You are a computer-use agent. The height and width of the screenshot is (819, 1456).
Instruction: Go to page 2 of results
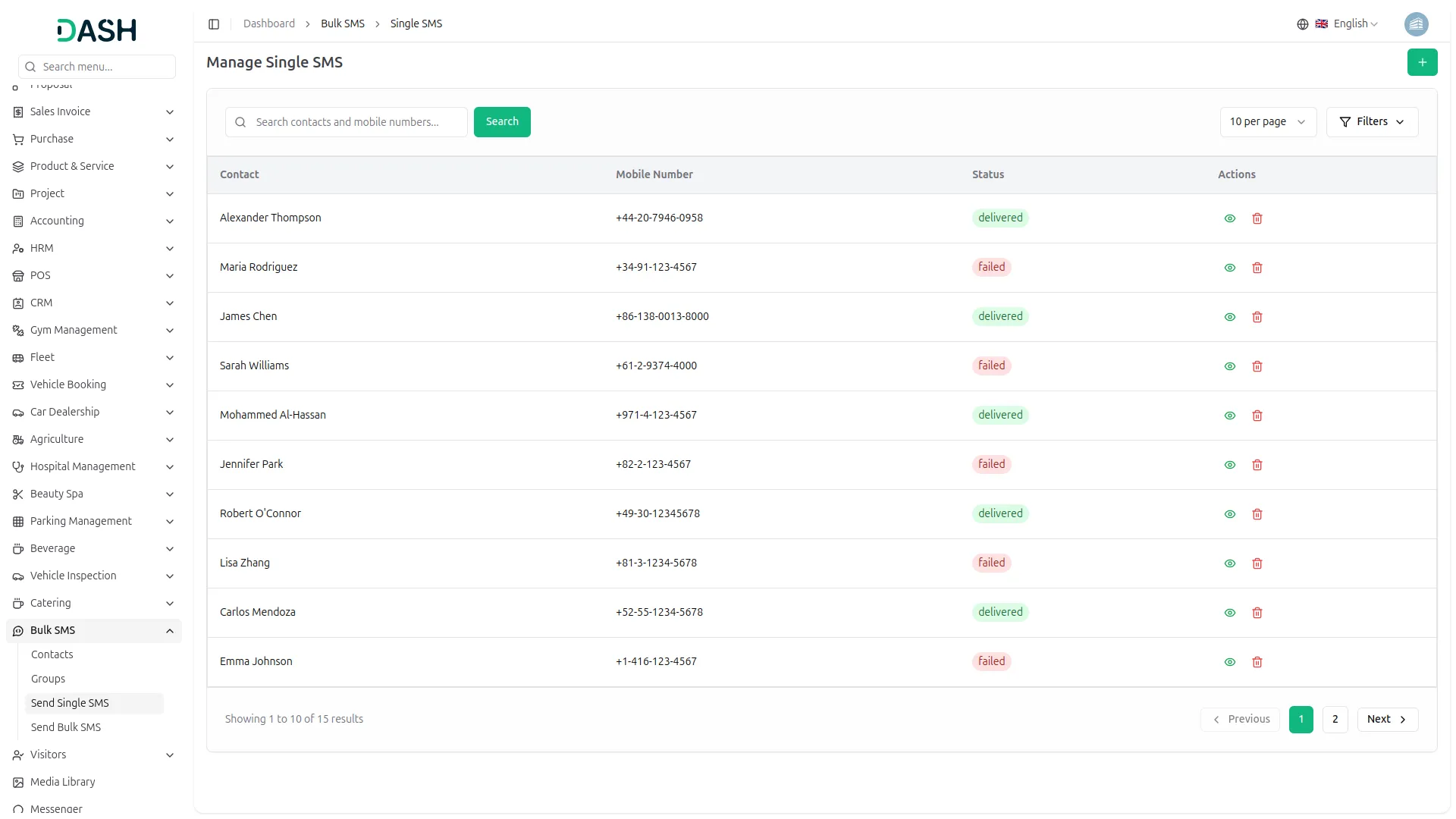1335,719
